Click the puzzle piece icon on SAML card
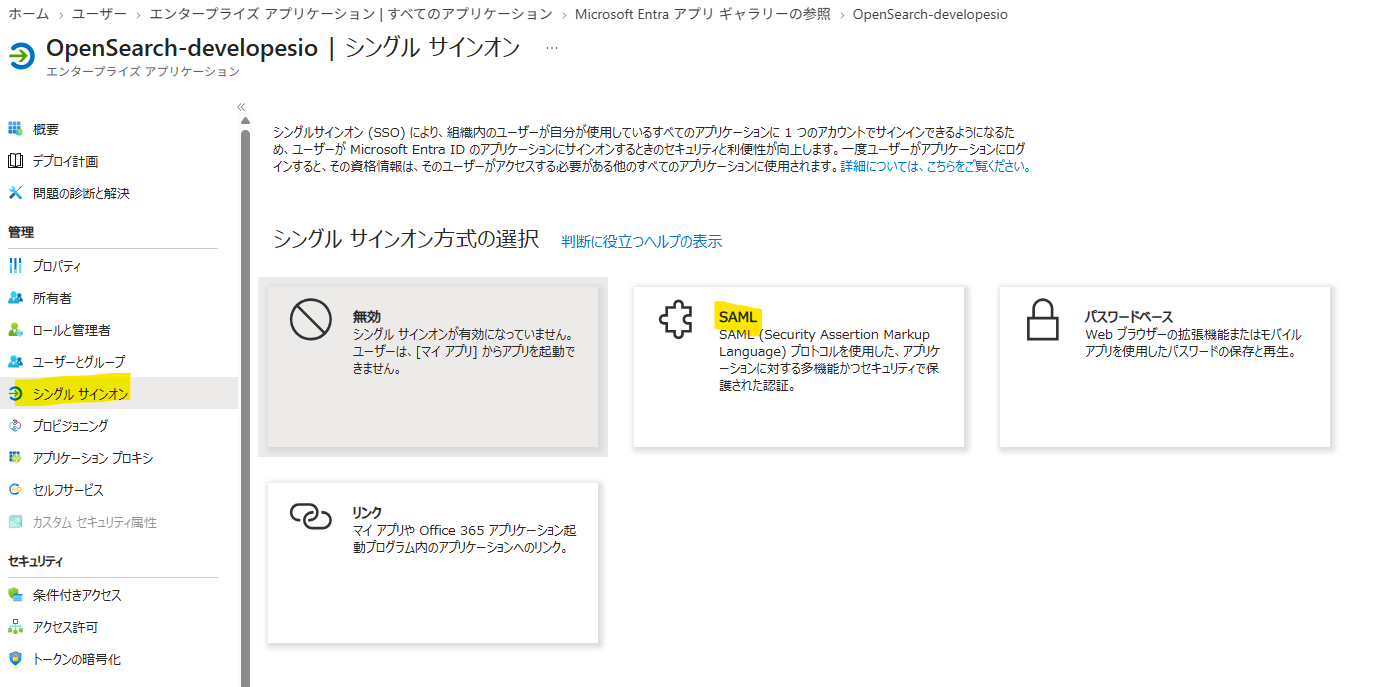 pyautogui.click(x=676, y=320)
